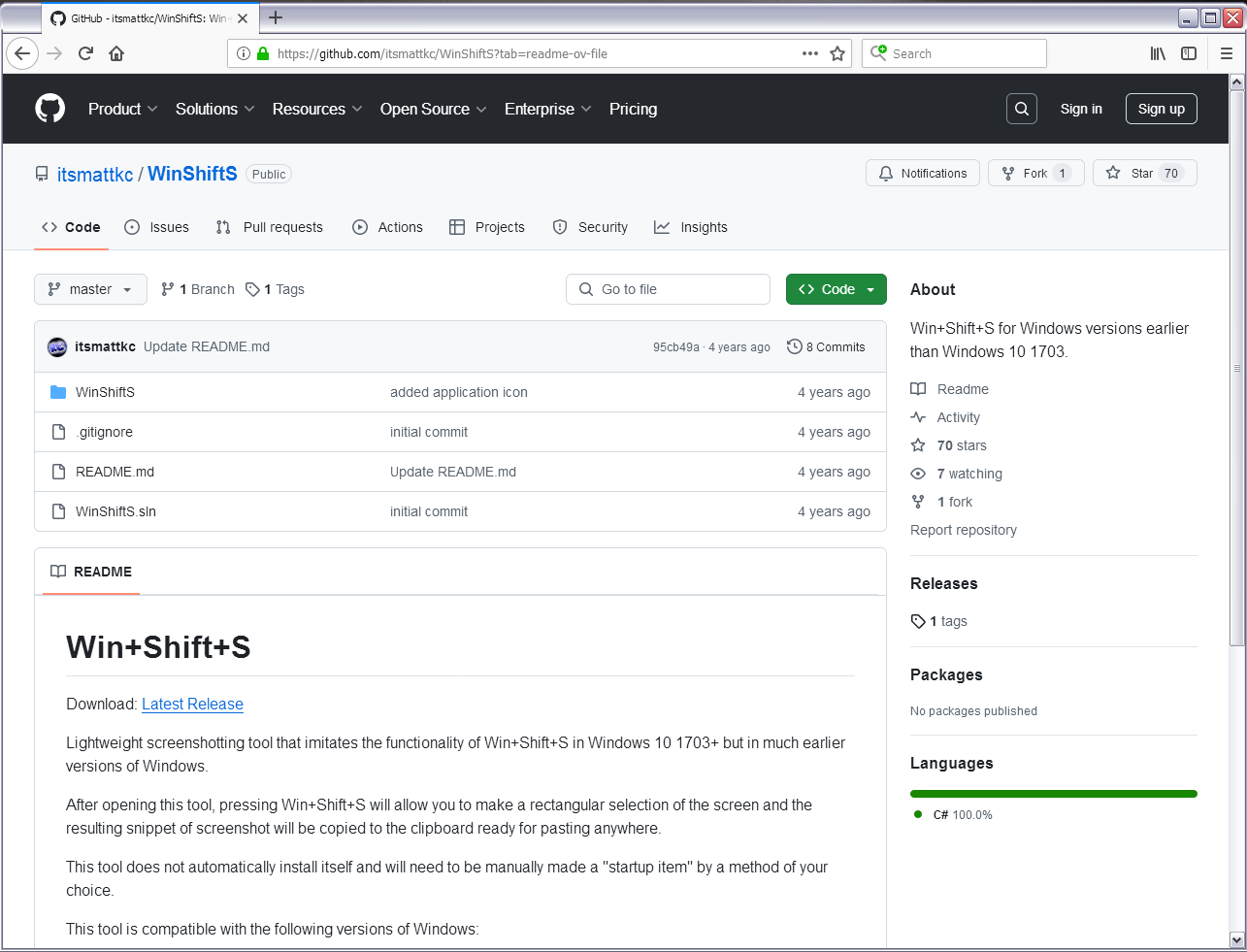Click the WinShiftS.sln file icon
The height and width of the screenshot is (952, 1247).
(x=58, y=511)
